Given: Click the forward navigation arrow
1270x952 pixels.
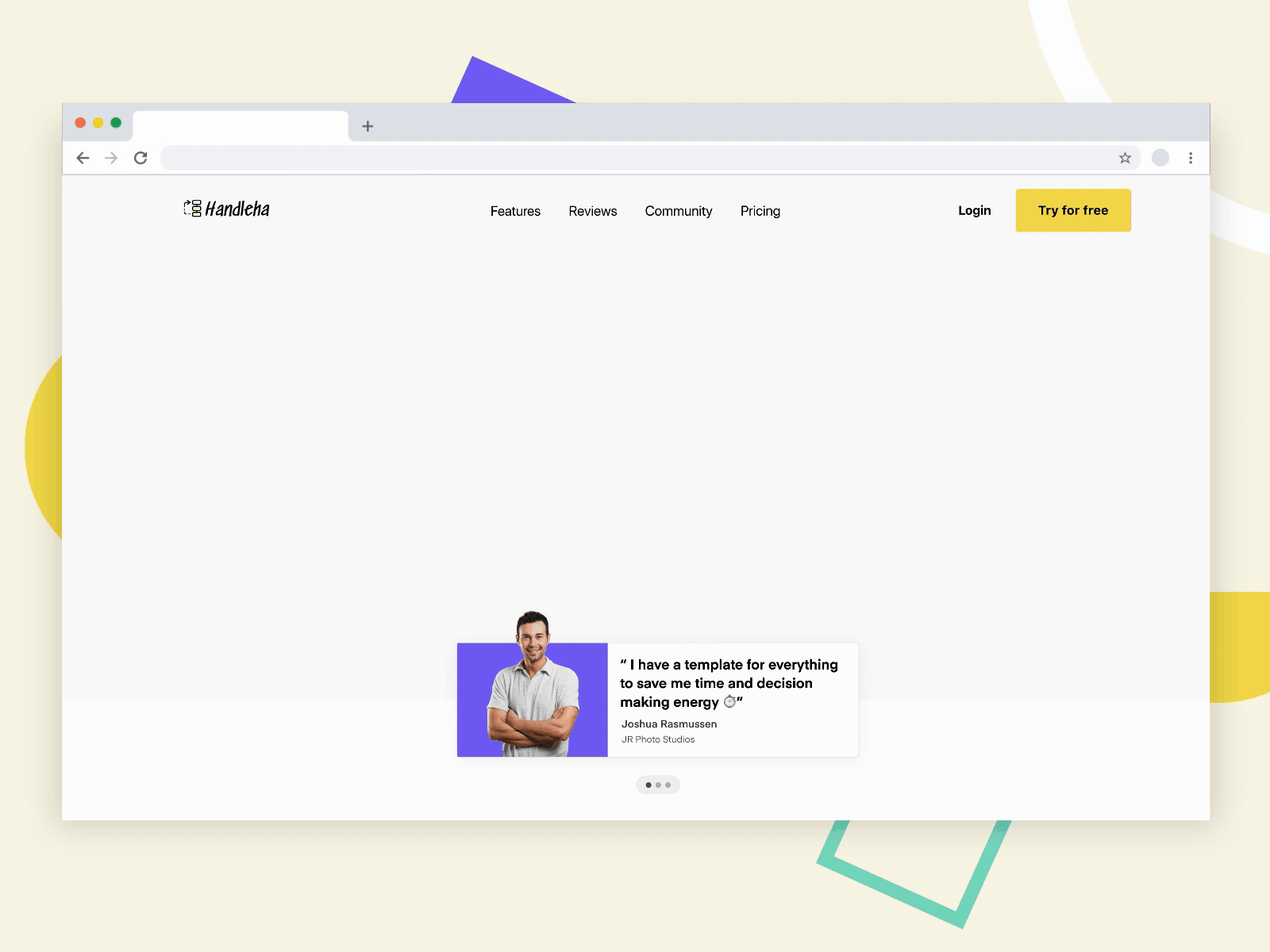Looking at the screenshot, I should [111, 158].
